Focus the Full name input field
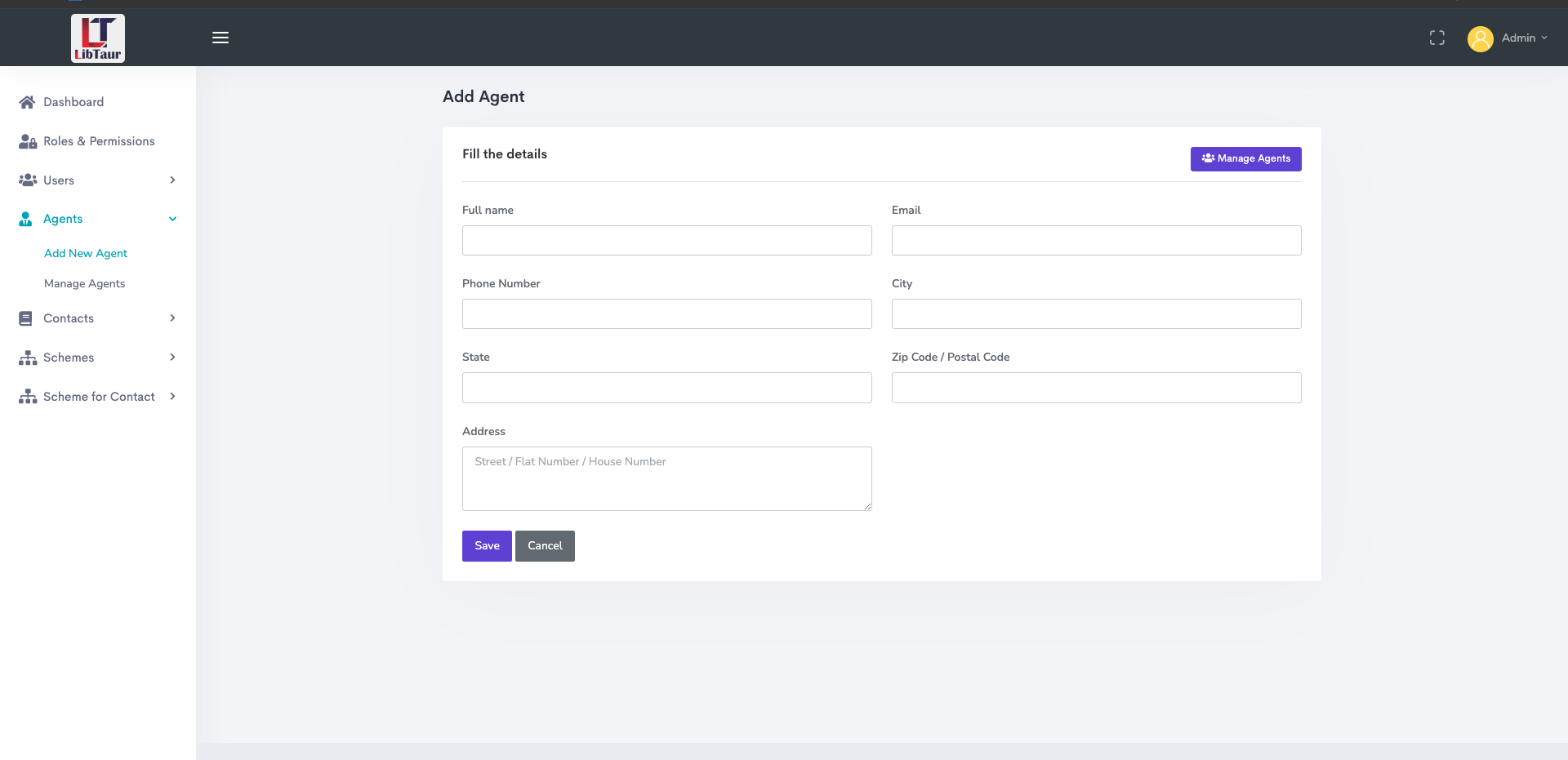The width and height of the screenshot is (1568, 760). pyautogui.click(x=666, y=240)
